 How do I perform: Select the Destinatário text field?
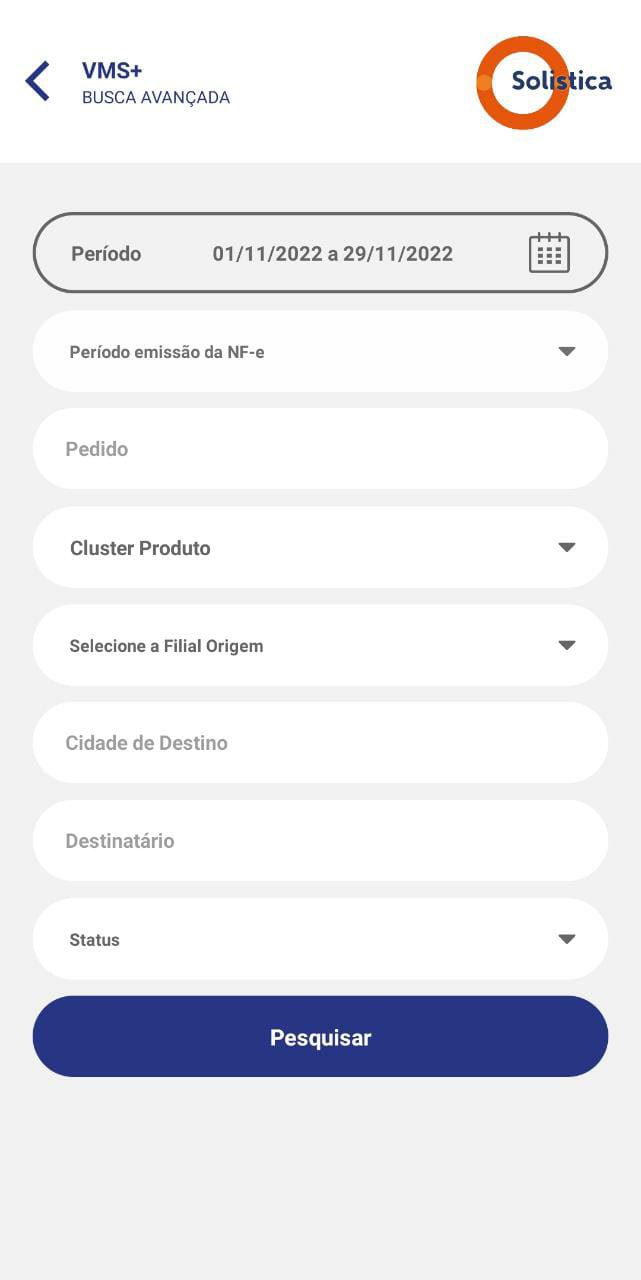pyautogui.click(x=320, y=841)
